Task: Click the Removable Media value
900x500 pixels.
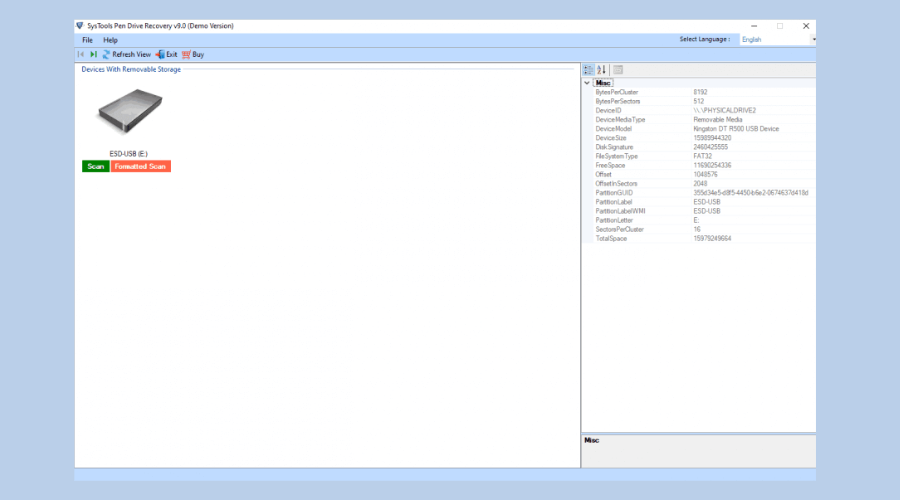Action: pyautogui.click(x=717, y=119)
